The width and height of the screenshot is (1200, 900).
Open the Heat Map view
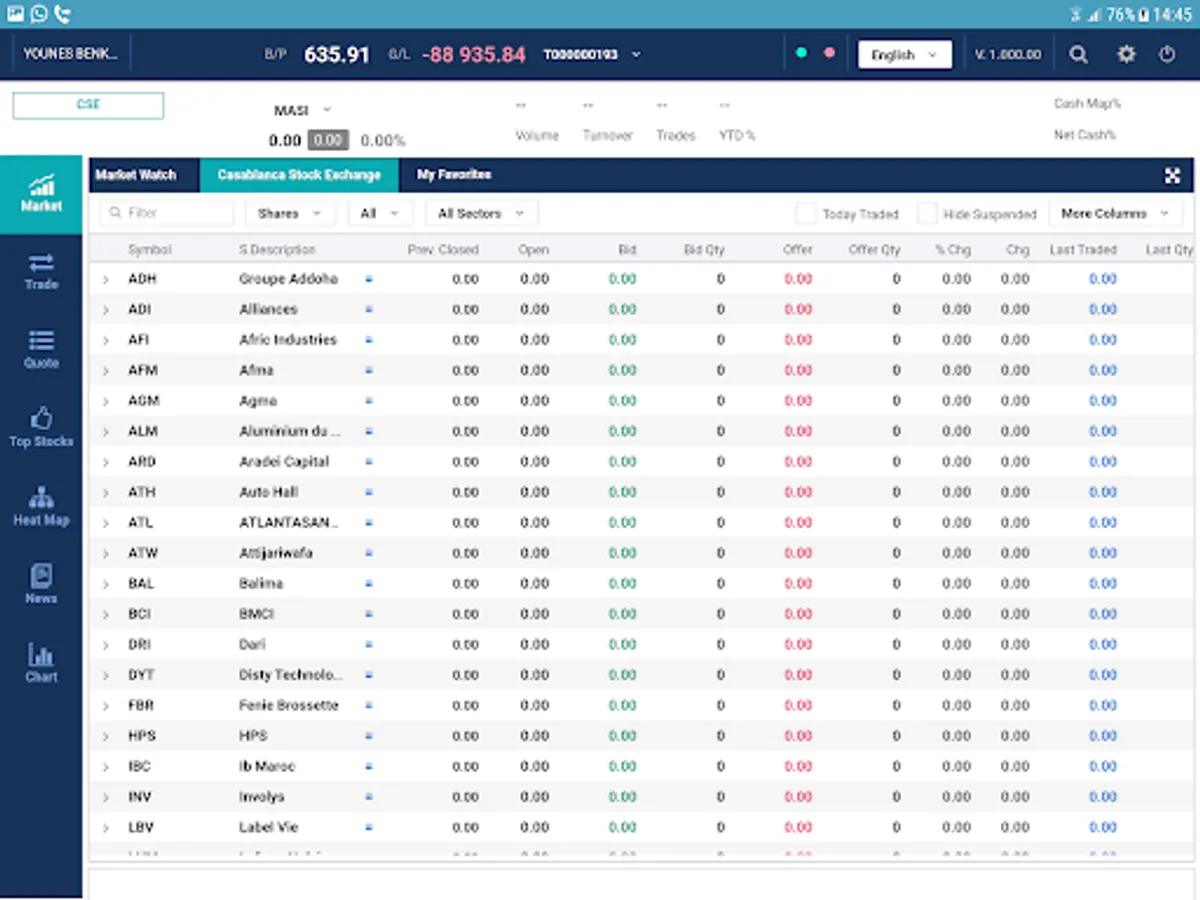41,506
